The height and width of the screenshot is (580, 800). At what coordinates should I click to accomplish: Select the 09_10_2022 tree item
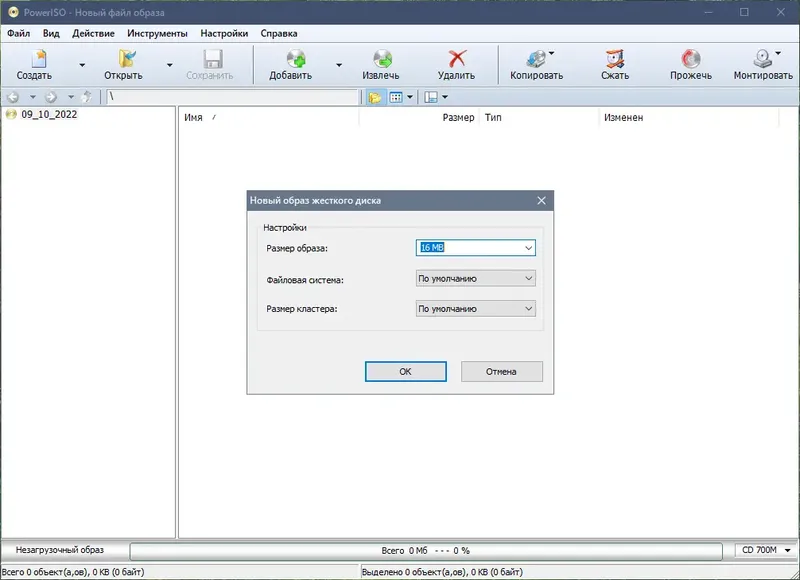[x=49, y=114]
